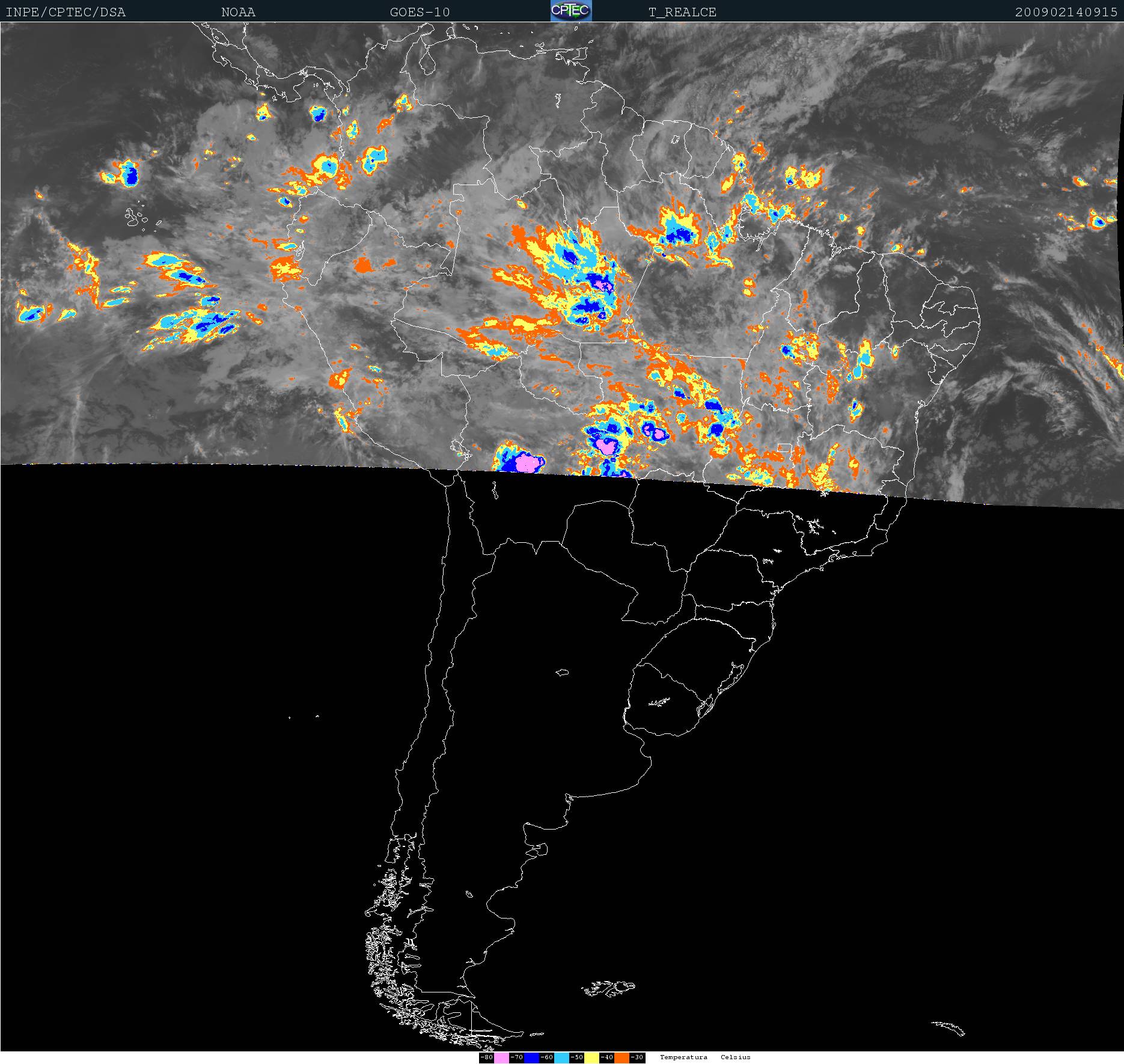Select the orange legend color swatch
This screenshot has width=1124, height=1064.
coord(622,1057)
